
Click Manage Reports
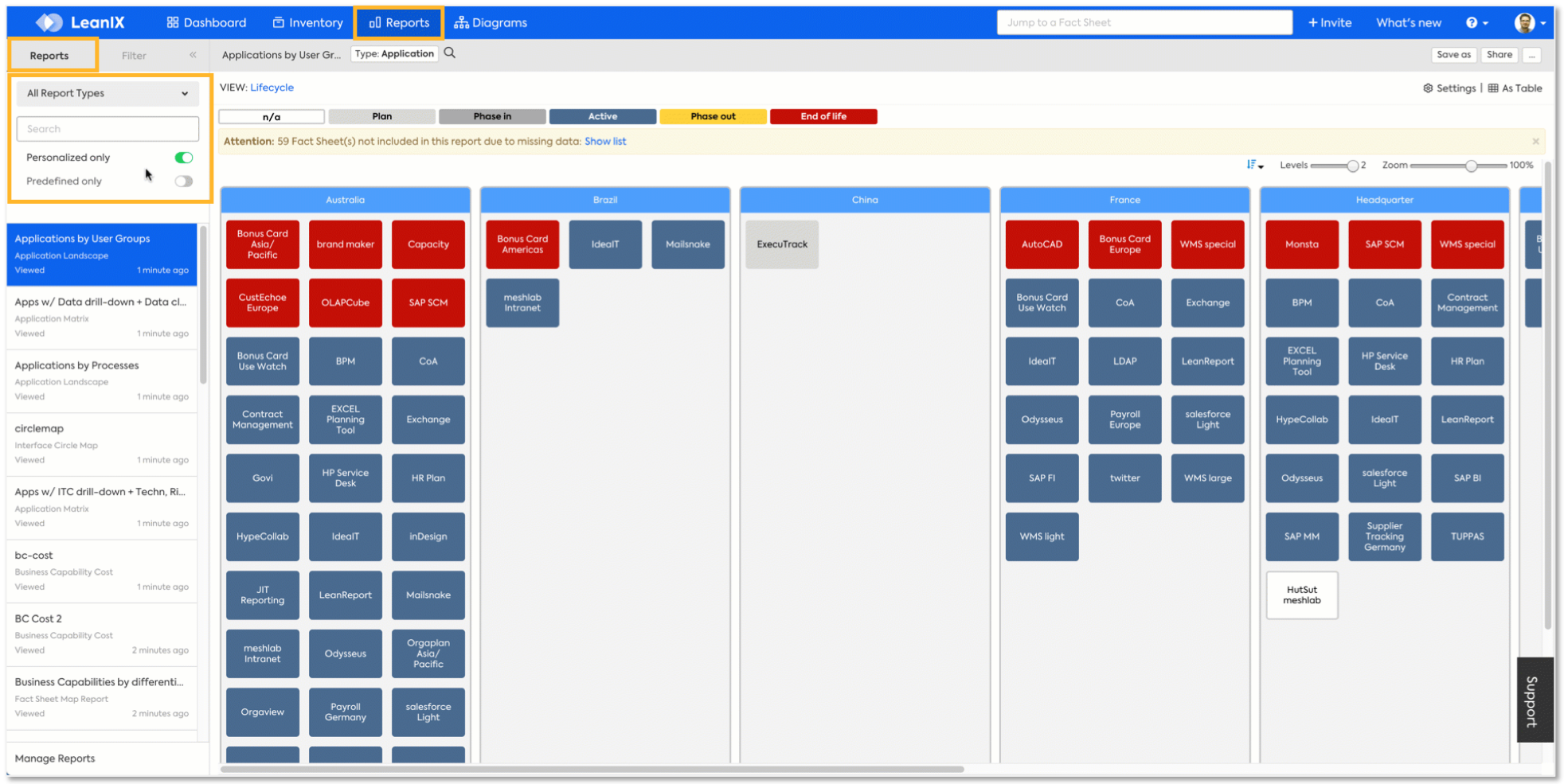coord(55,759)
